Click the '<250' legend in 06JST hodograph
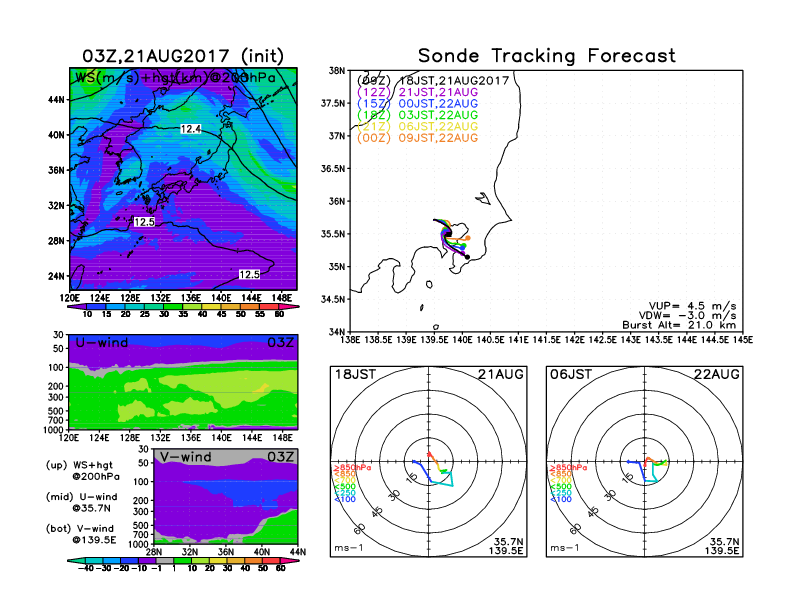This screenshot has height=612, width=792. pyautogui.click(x=561, y=493)
